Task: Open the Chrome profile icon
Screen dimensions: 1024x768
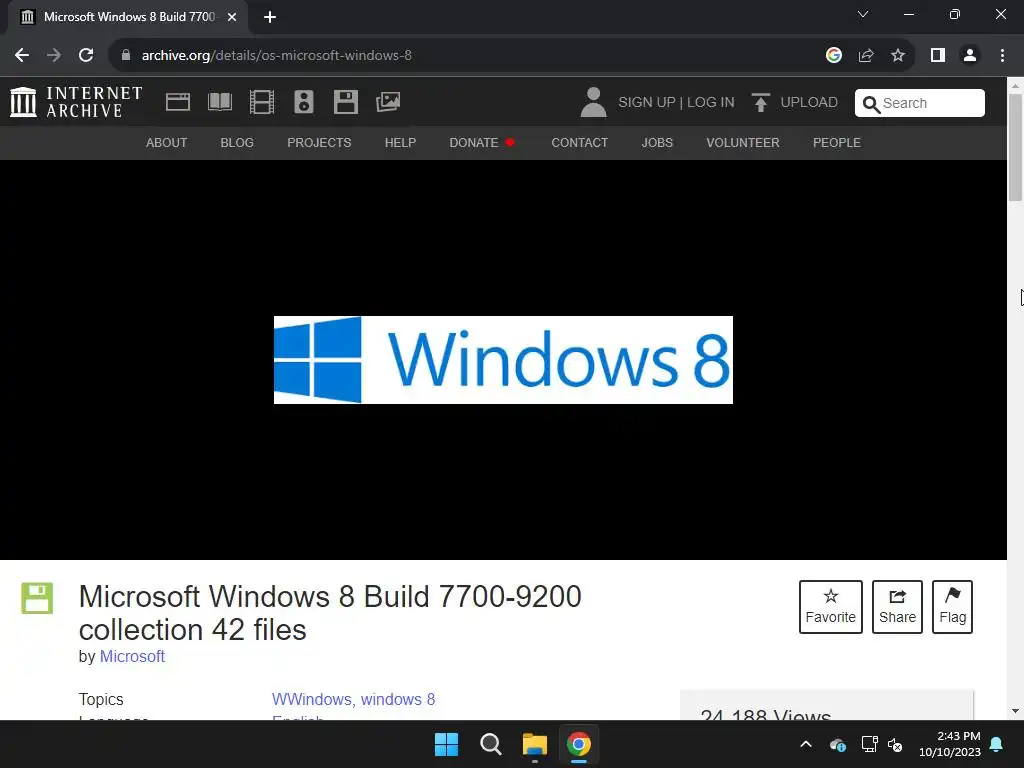Action: point(970,56)
